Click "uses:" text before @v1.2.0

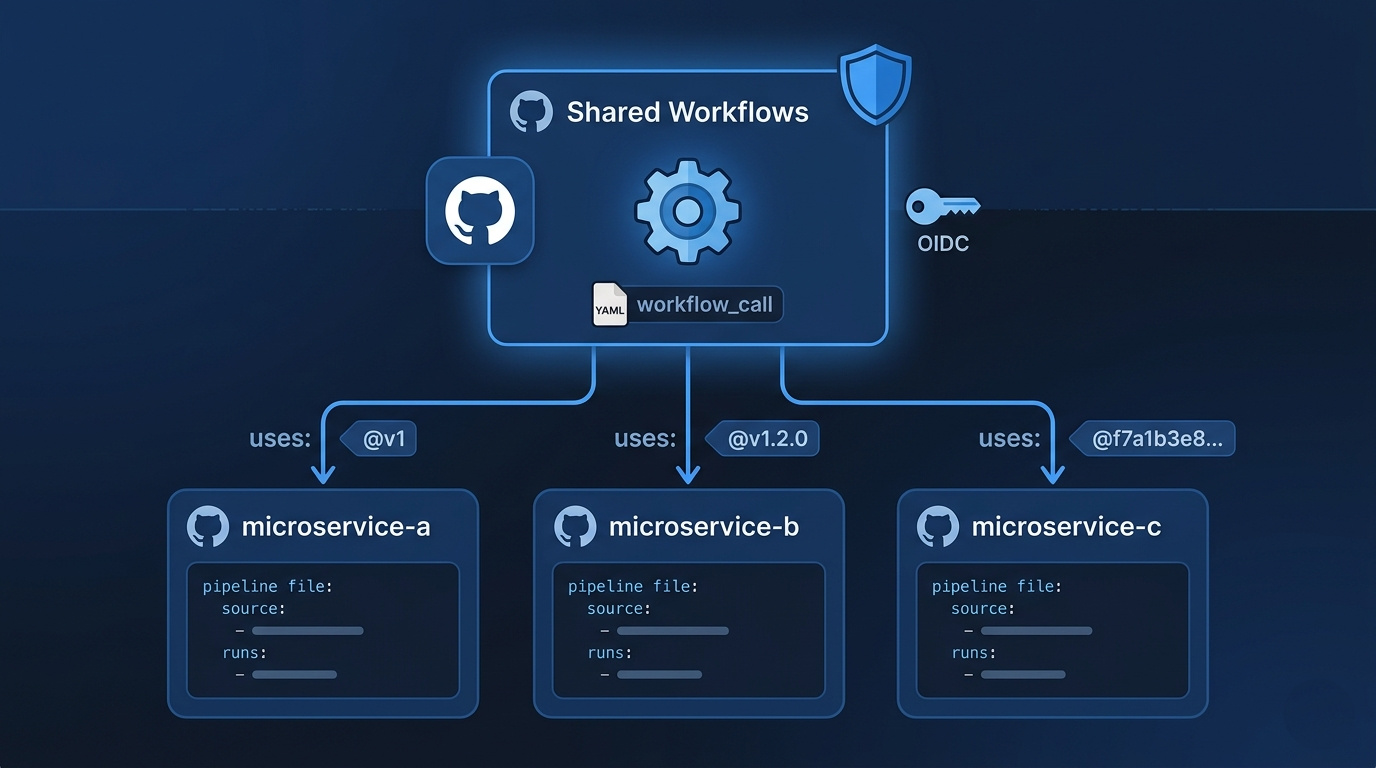645,439
